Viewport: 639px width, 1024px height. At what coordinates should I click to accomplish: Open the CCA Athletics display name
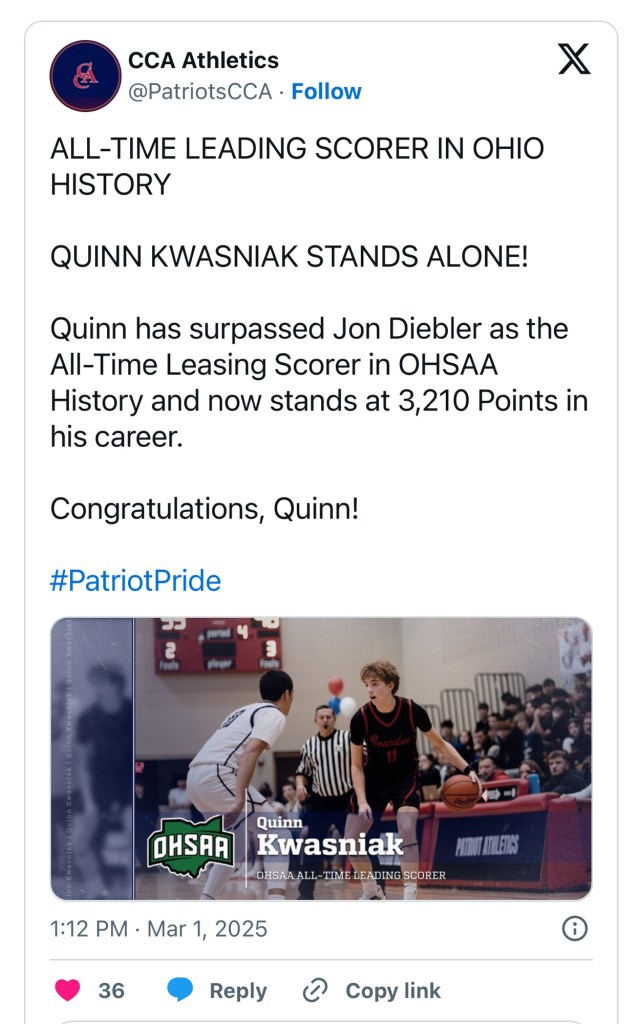coord(203,61)
